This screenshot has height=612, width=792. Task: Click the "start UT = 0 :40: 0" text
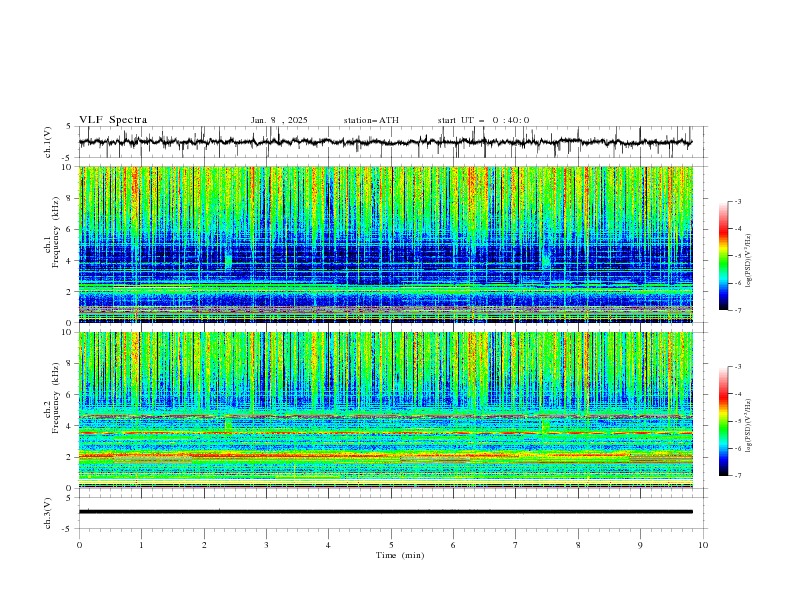click(x=483, y=120)
